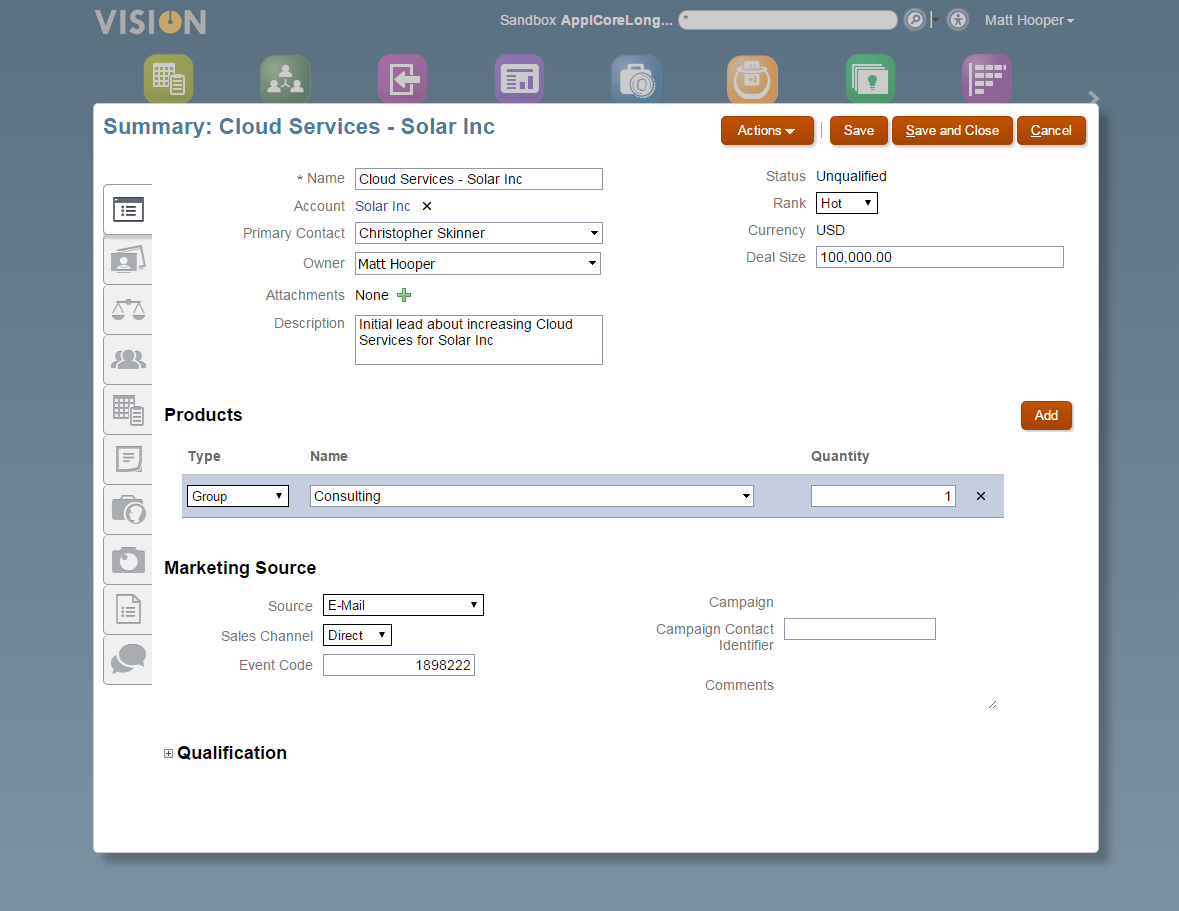Select the Summary list side tab

click(128, 210)
